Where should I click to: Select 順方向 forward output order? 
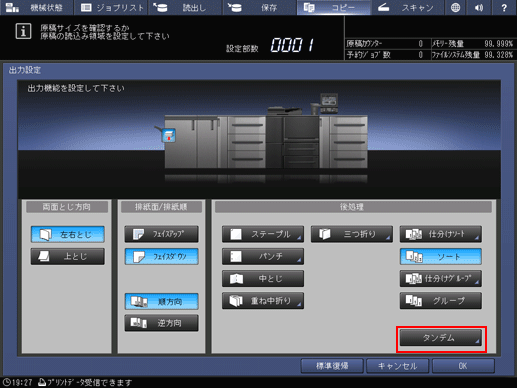(161, 301)
